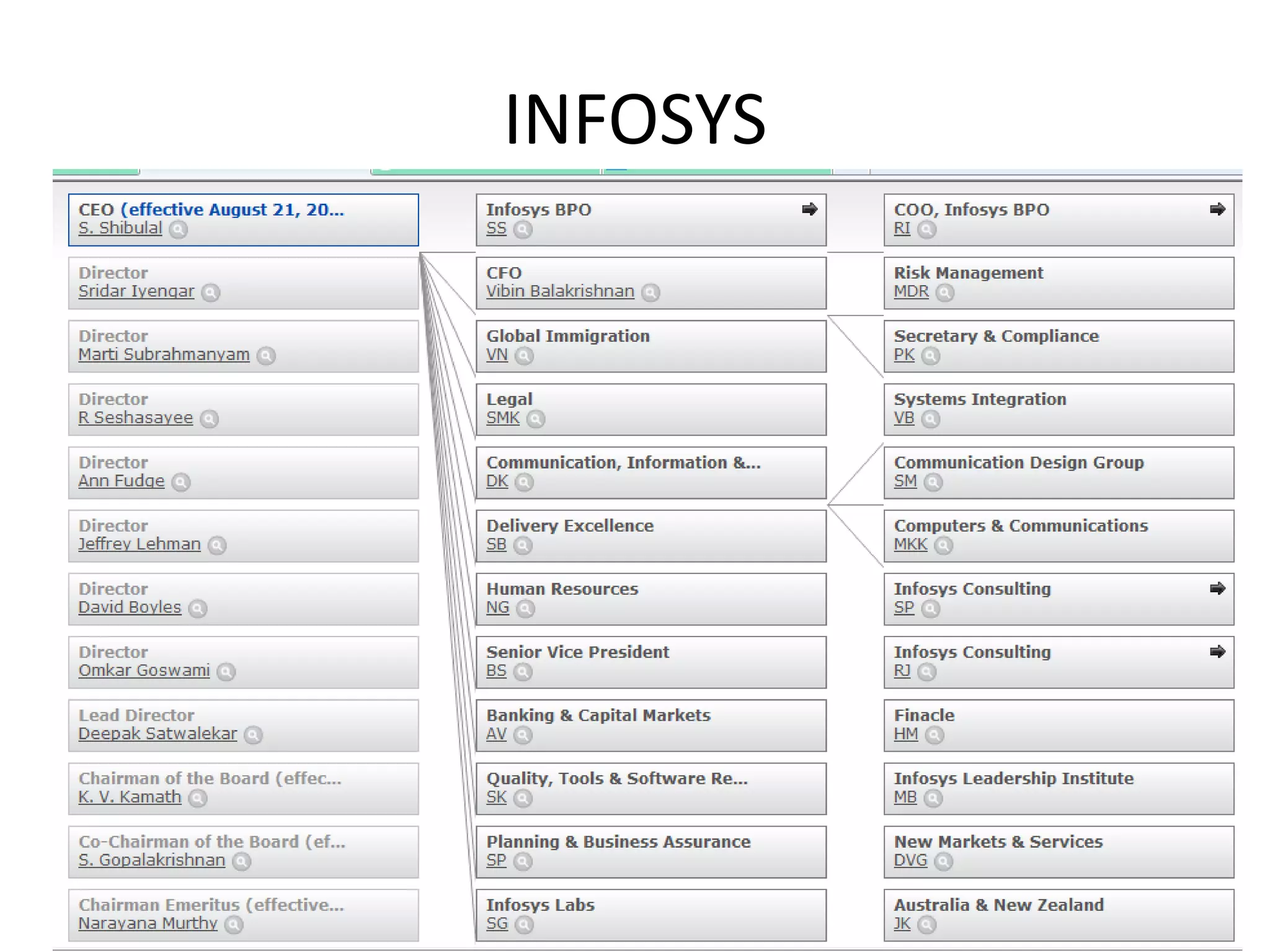
Task: Click magnifier icon beside Jeffrey Lehman
Action: point(217,545)
